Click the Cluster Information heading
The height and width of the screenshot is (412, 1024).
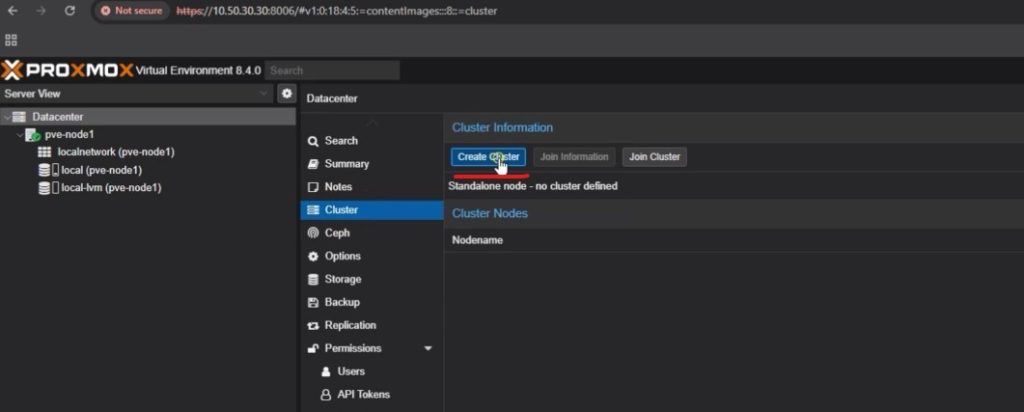[x=502, y=127]
